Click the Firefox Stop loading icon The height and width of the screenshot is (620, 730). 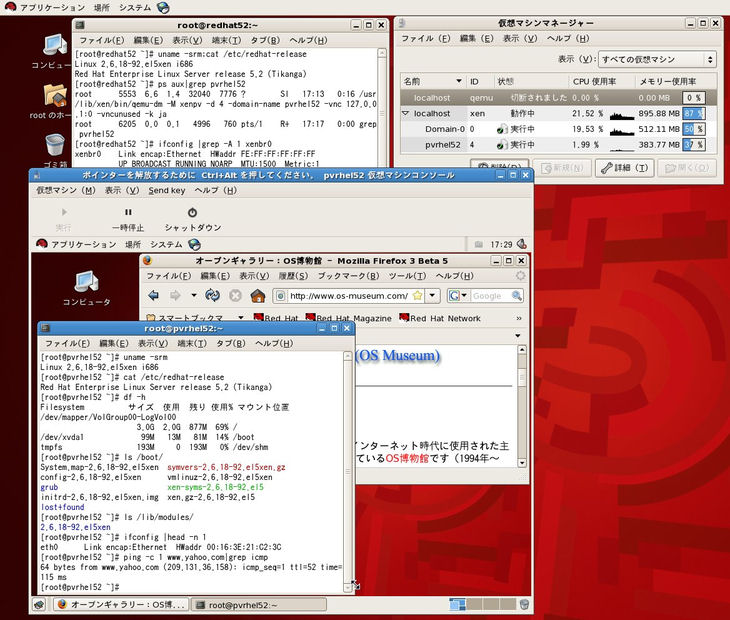236,296
